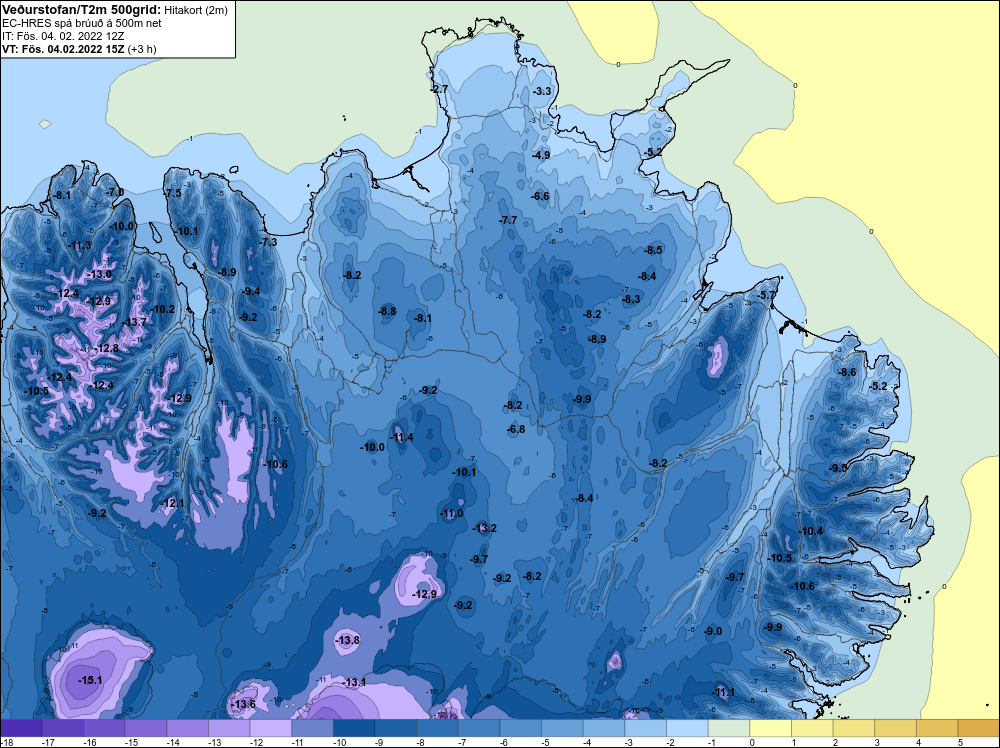Click the -15.1 temperature value on the map
1000x748 pixels.
[90, 680]
